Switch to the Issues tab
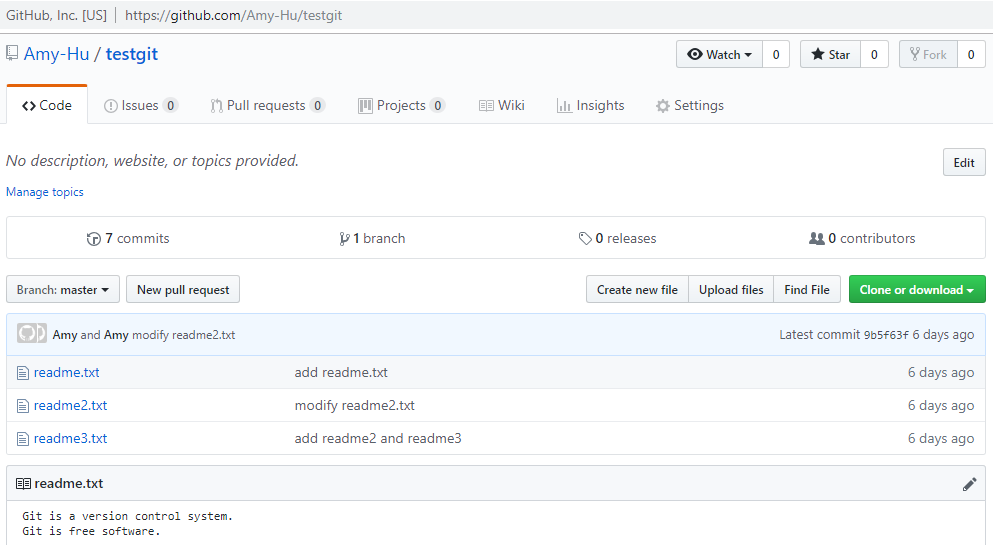 coord(141,106)
